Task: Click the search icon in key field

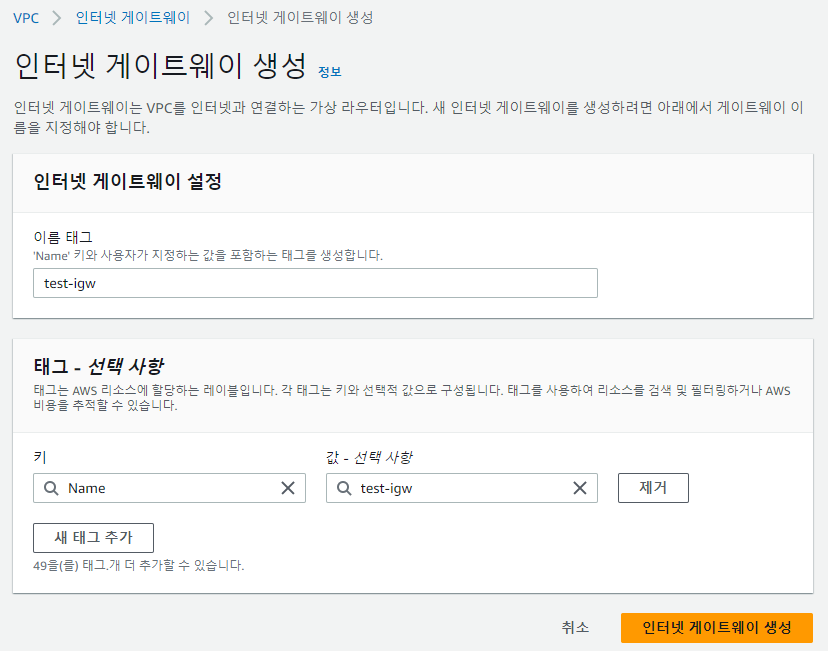Action: pos(51,488)
